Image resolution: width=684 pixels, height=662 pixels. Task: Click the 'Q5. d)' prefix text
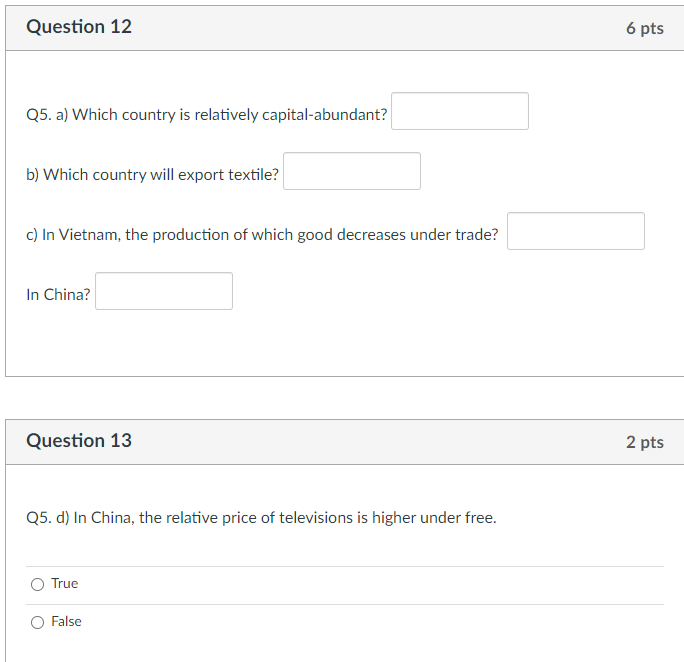click(x=48, y=518)
